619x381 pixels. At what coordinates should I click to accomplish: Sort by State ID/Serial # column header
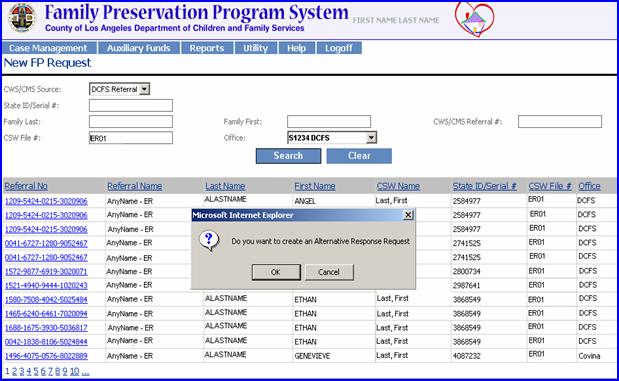point(485,186)
